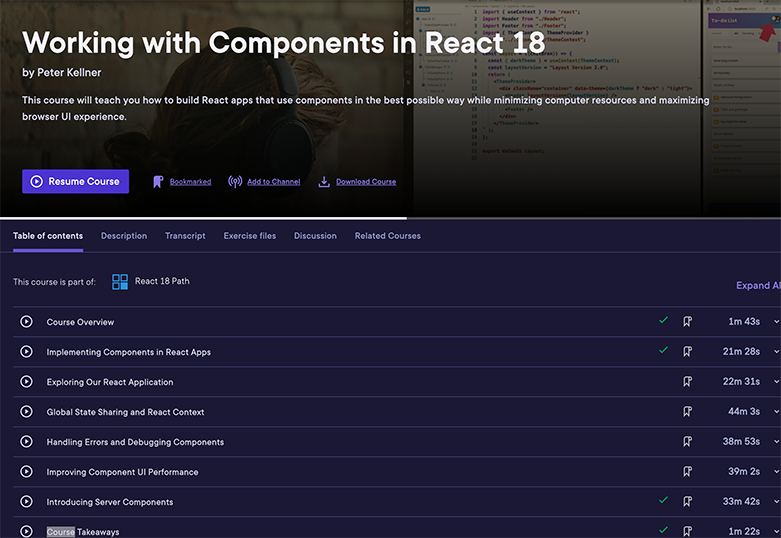The width and height of the screenshot is (781, 538).
Task: Click the Add to Channel broadcast icon
Action: coord(235,182)
